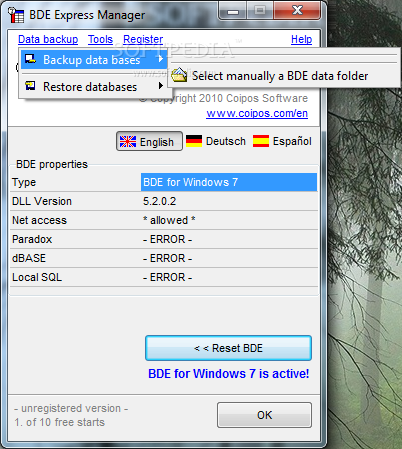This screenshot has width=402, height=449.
Task: Click the OK button
Action: 264,415
